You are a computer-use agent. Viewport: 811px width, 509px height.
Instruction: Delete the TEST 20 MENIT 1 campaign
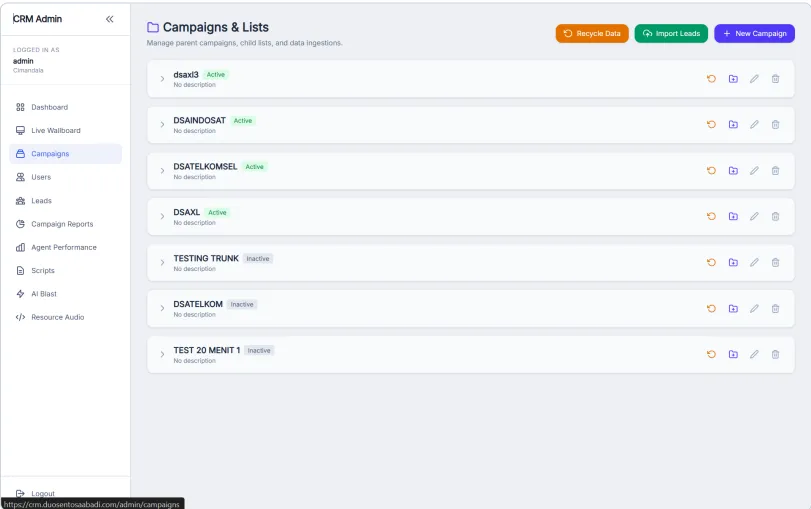coord(775,354)
